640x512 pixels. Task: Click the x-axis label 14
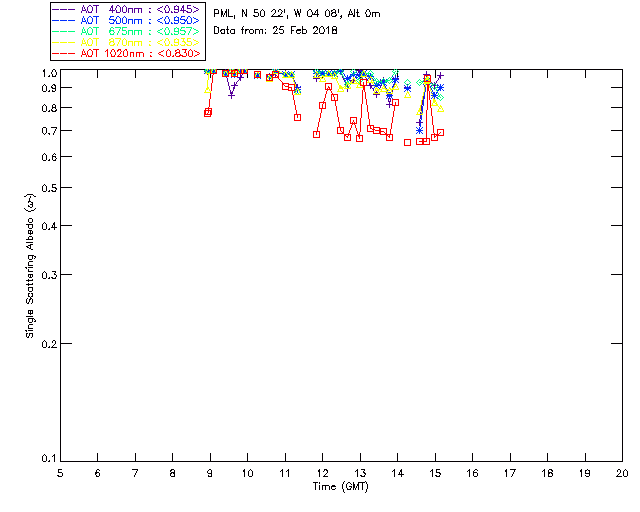[398, 474]
